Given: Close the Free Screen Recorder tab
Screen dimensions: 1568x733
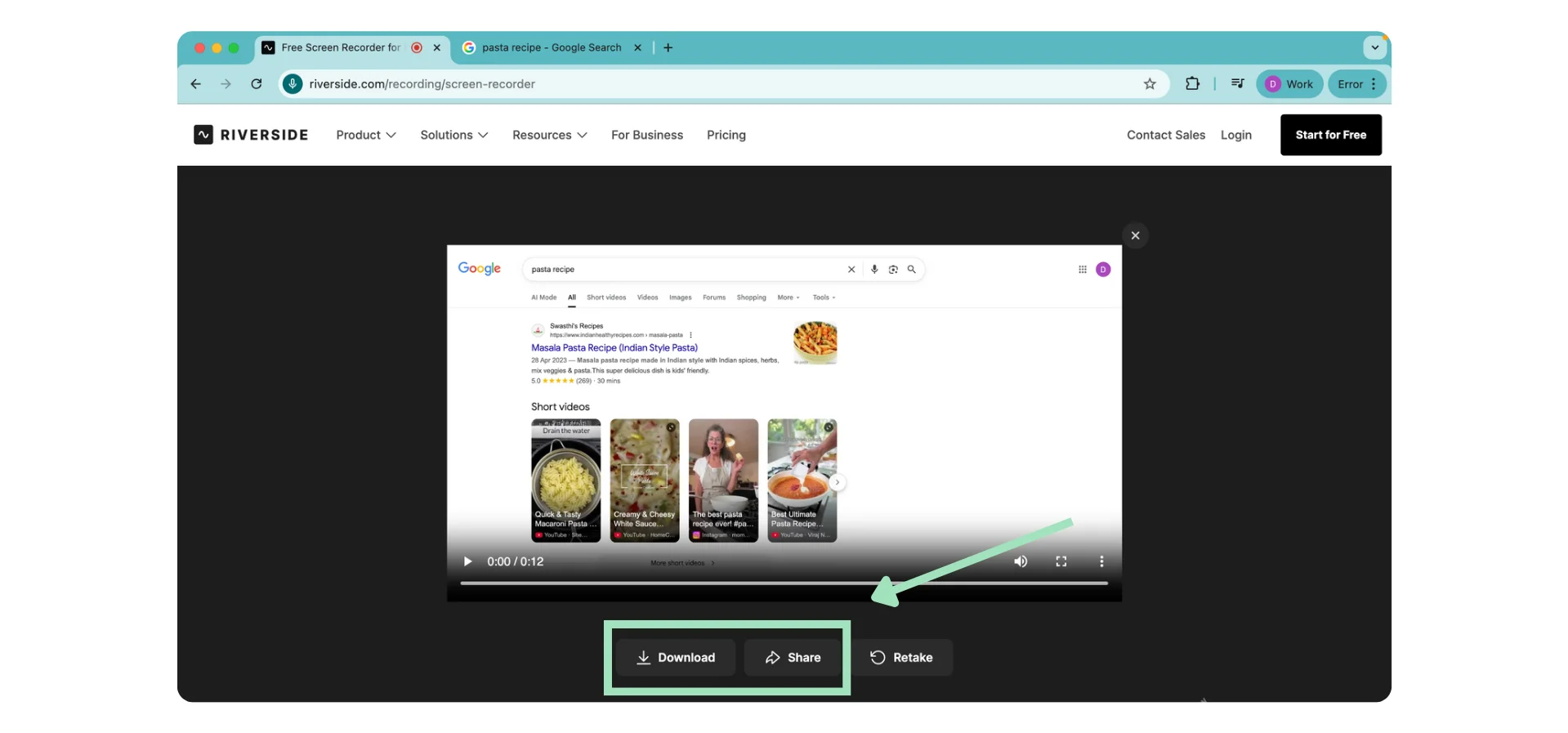Looking at the screenshot, I should (437, 47).
